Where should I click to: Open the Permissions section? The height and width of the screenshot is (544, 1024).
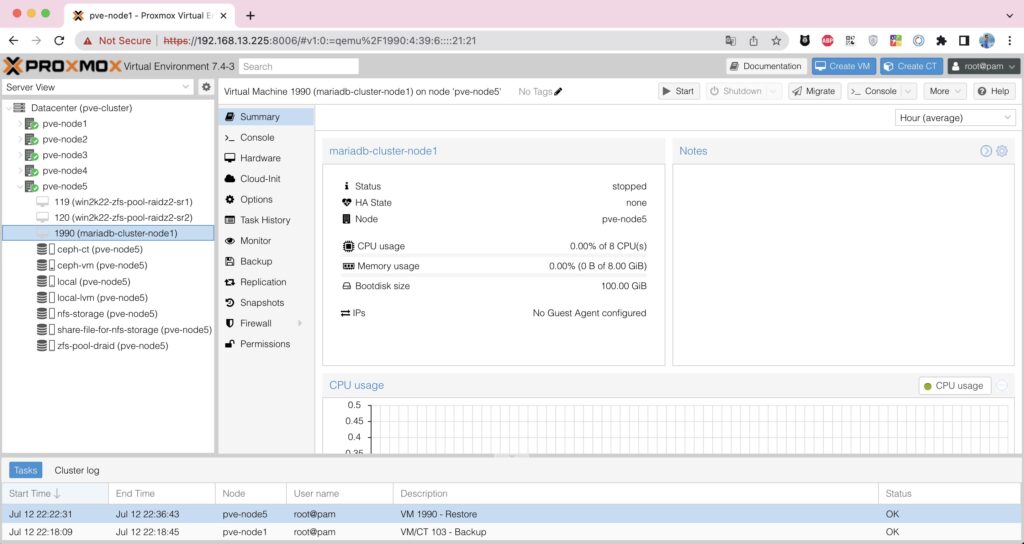tap(266, 344)
